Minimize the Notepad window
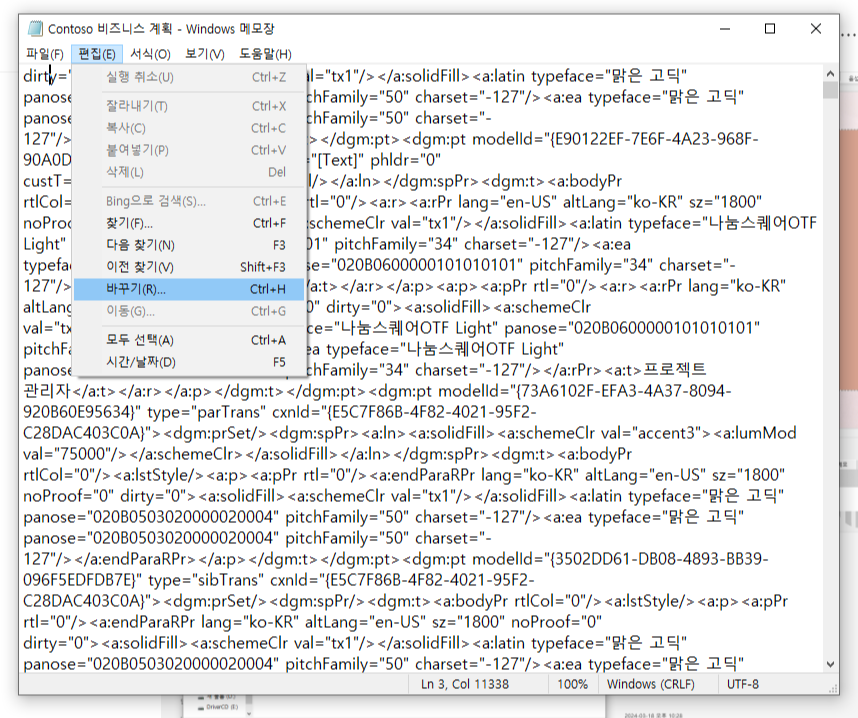 (x=725, y=28)
